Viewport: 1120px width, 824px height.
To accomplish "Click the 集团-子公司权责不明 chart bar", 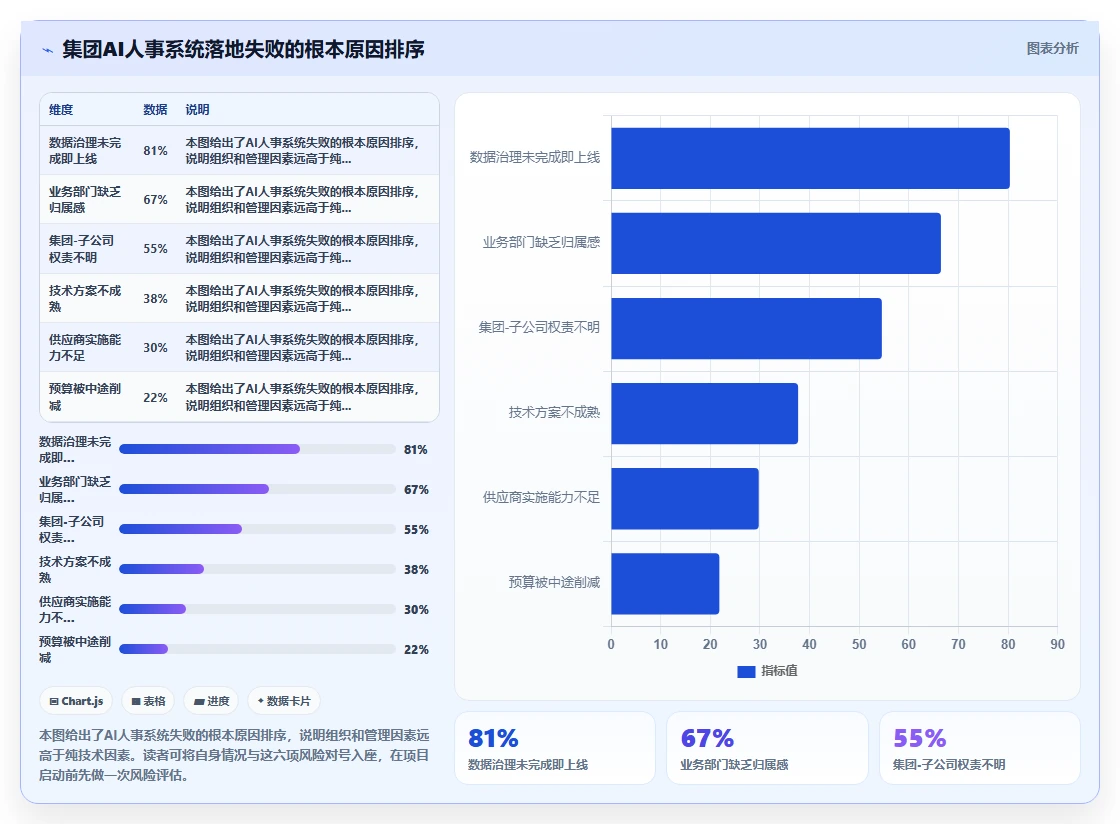I will [x=746, y=328].
